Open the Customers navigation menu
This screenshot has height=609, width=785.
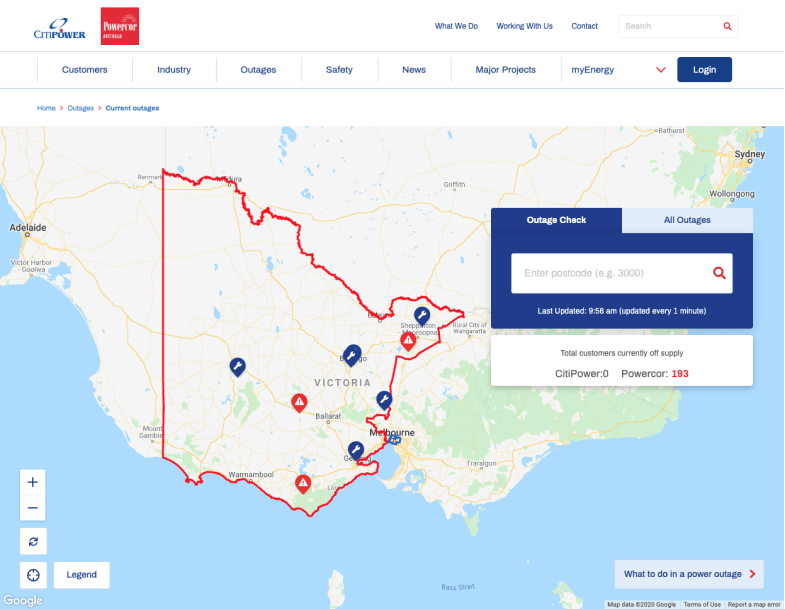(84, 70)
